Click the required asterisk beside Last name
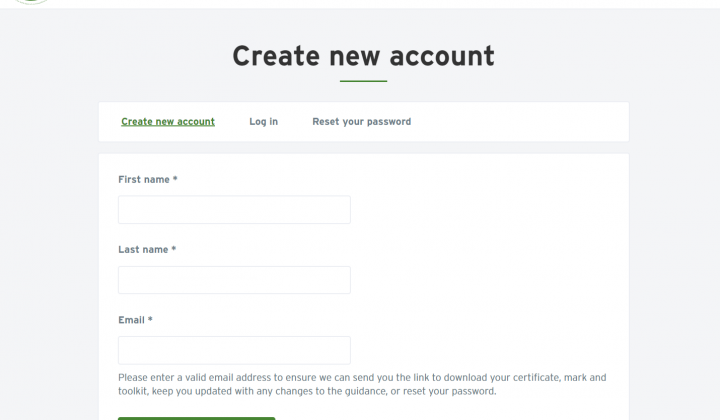 click(x=174, y=249)
